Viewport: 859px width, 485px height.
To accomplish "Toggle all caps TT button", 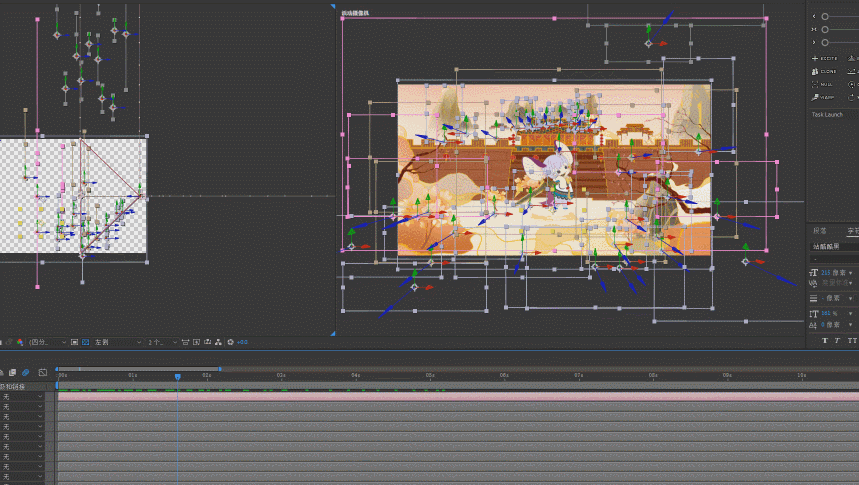I will tap(852, 340).
